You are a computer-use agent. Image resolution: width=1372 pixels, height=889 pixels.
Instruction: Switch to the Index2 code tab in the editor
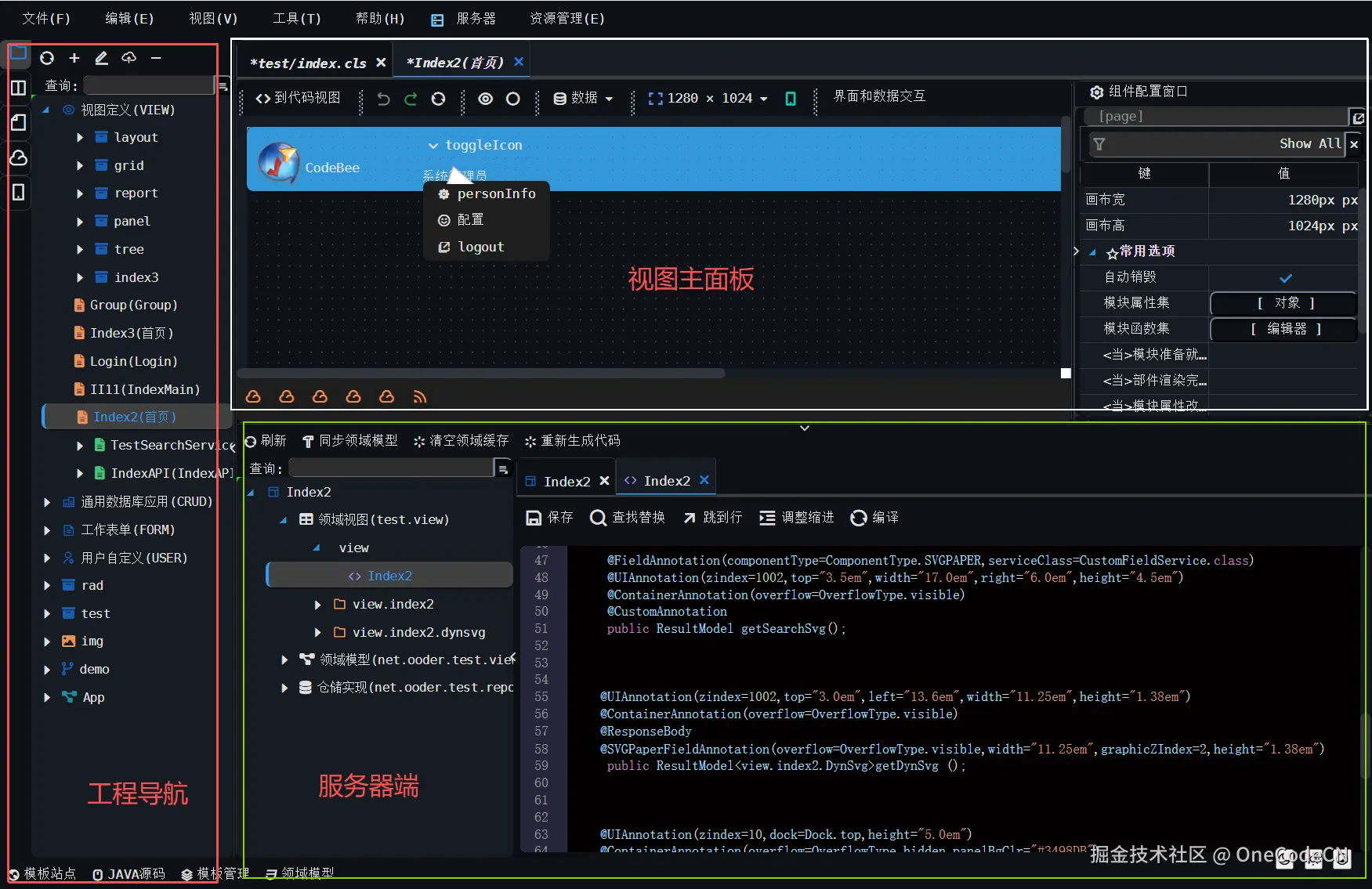[x=667, y=481]
